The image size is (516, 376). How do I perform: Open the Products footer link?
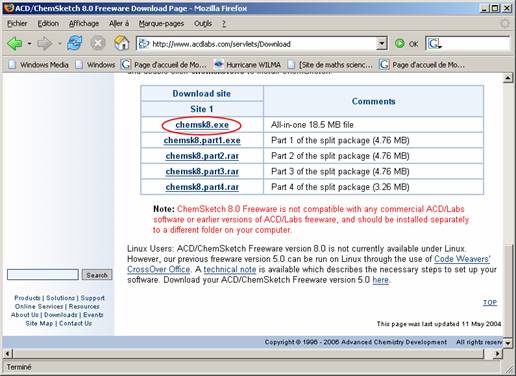[27, 298]
